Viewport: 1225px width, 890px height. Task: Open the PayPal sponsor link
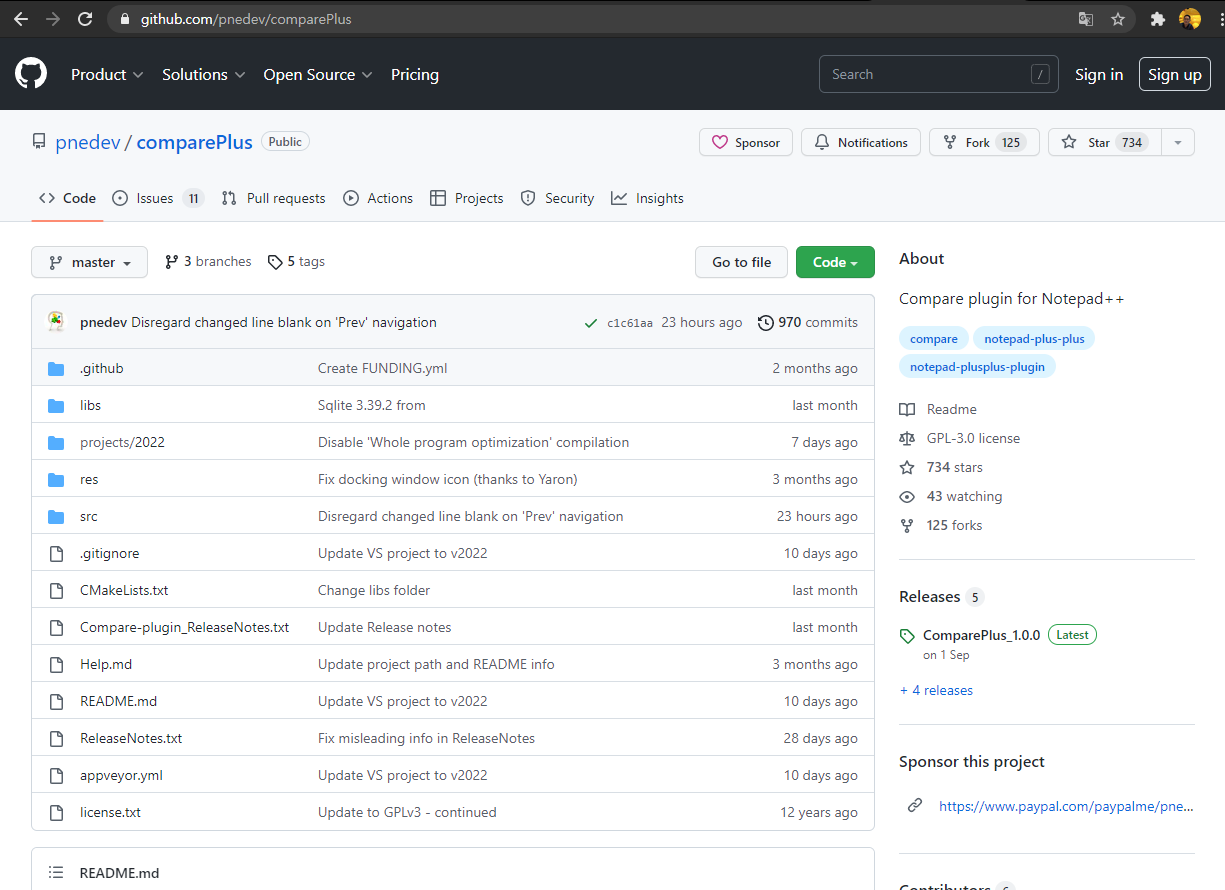(1066, 806)
